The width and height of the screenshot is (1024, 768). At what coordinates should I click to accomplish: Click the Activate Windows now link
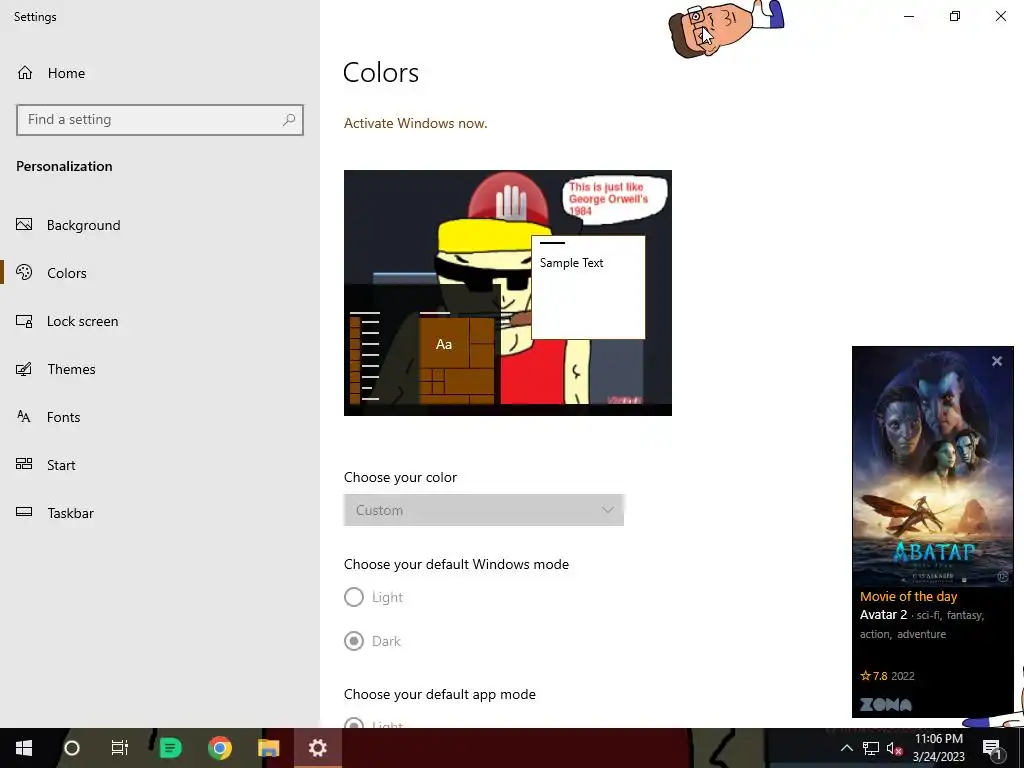click(415, 123)
